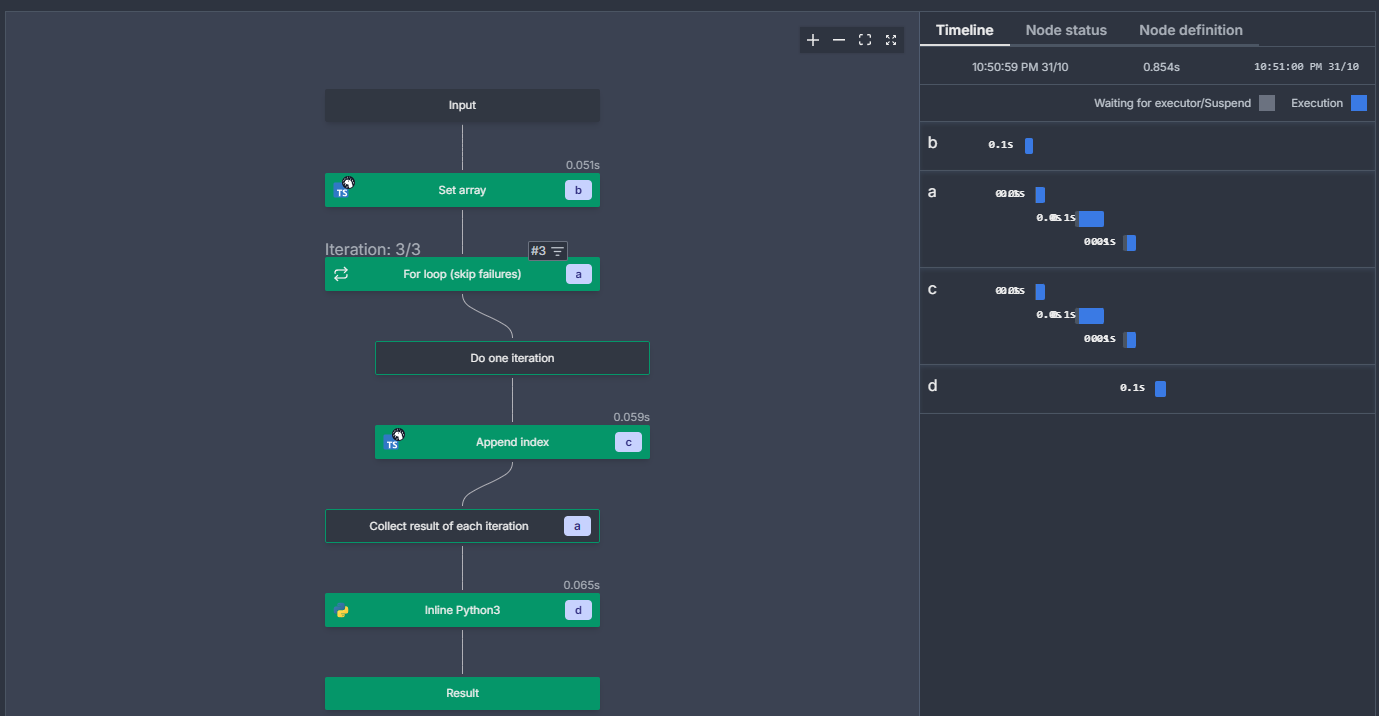Image resolution: width=1379 pixels, height=716 pixels.
Task: Click the 'a' badge on For loop node
Action: tap(578, 274)
